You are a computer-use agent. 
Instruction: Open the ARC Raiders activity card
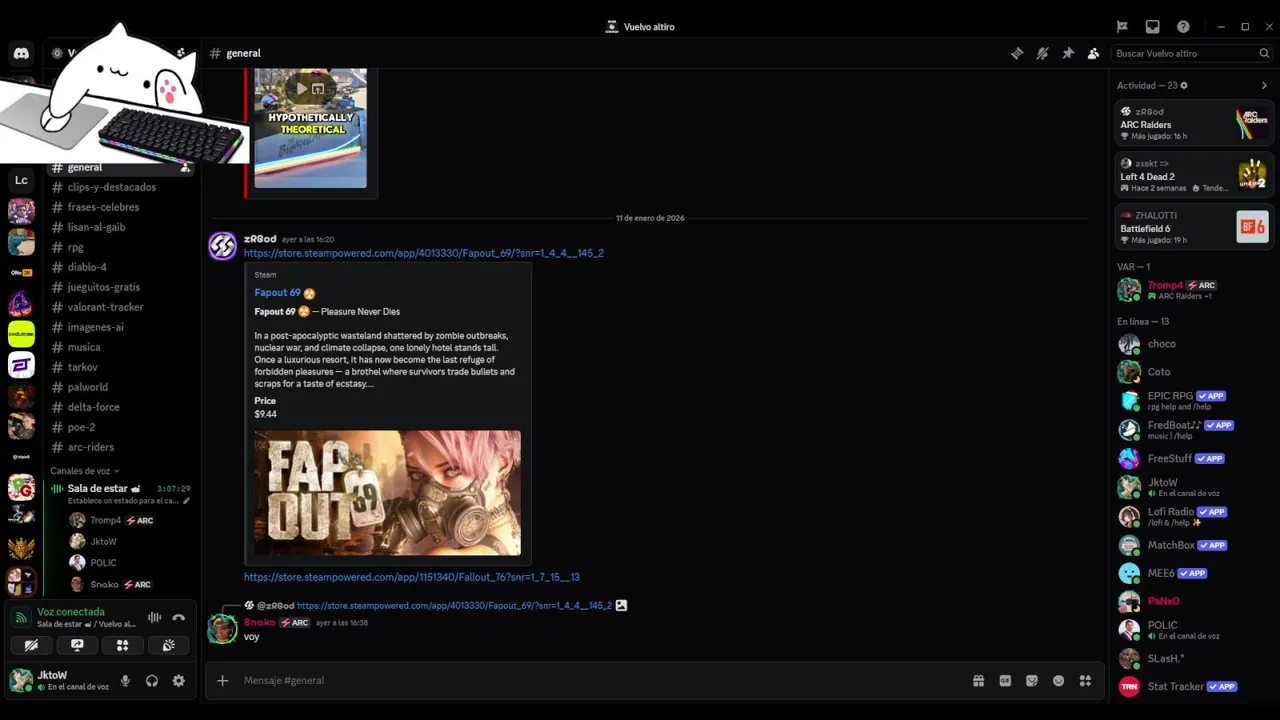(1193, 124)
